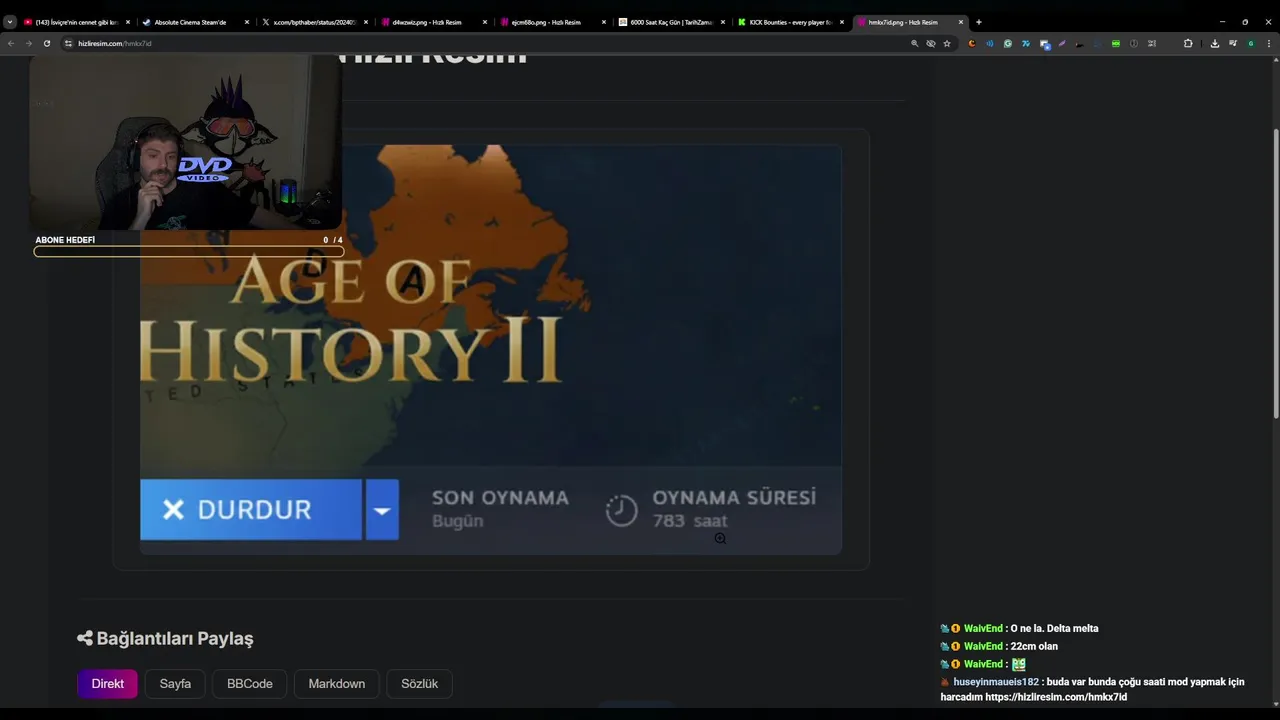Click the WaivEnd username on '22cm olan' message
The image size is (1280, 720).
983,646
